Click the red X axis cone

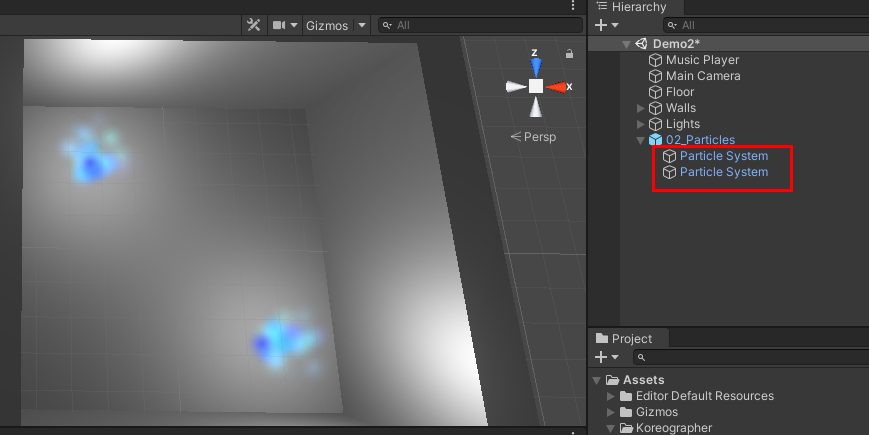[x=556, y=87]
